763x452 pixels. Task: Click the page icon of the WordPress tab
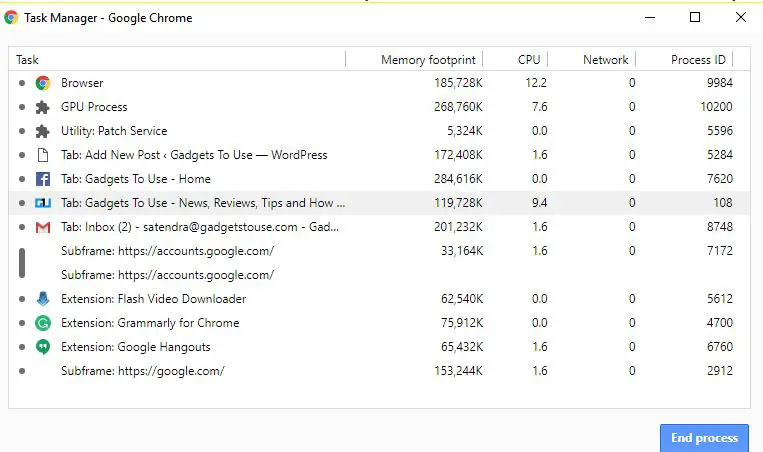coord(43,155)
